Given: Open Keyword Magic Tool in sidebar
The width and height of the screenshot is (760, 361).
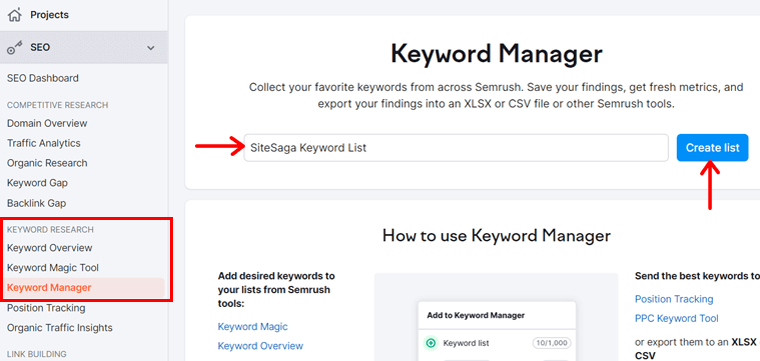Looking at the screenshot, I should coord(53,267).
